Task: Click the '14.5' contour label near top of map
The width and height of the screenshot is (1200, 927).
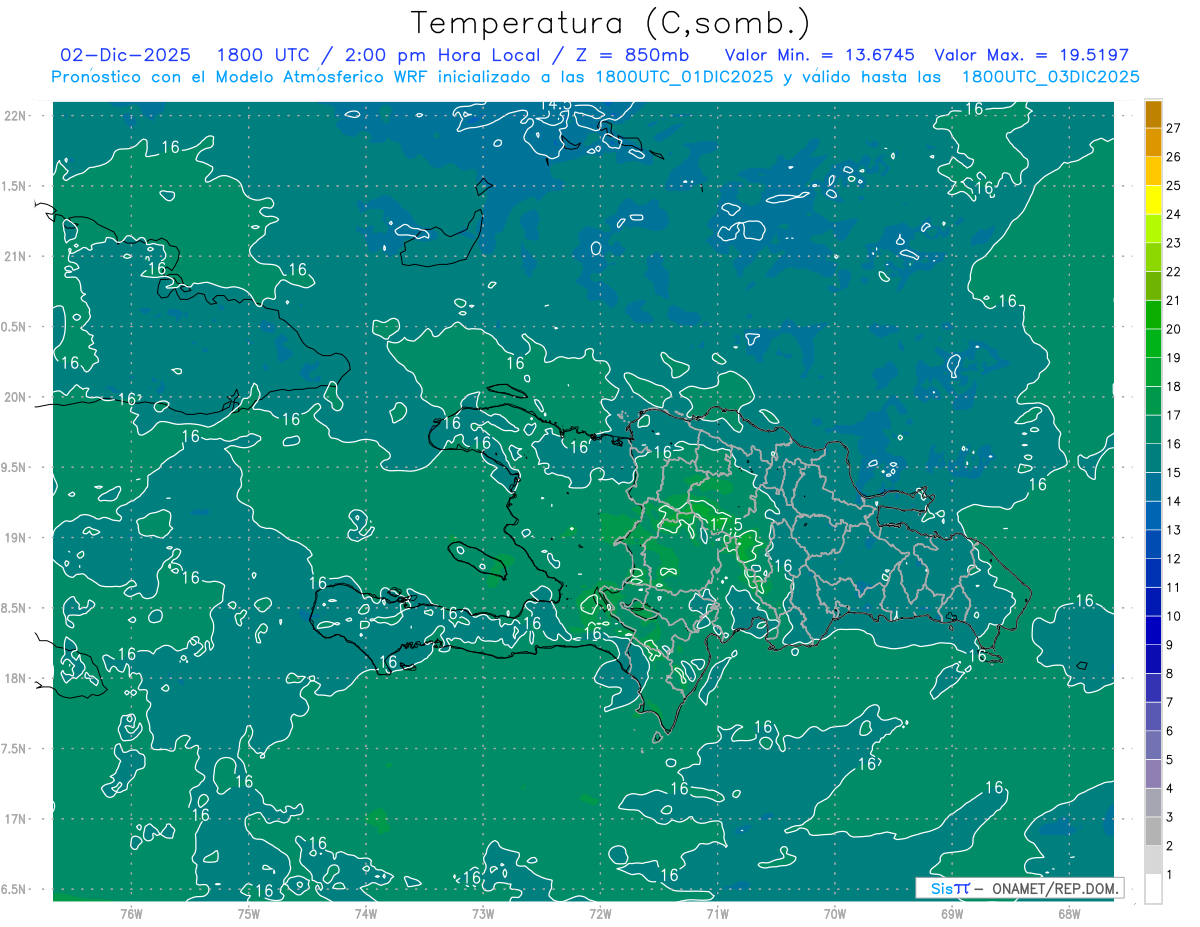Action: 556,104
